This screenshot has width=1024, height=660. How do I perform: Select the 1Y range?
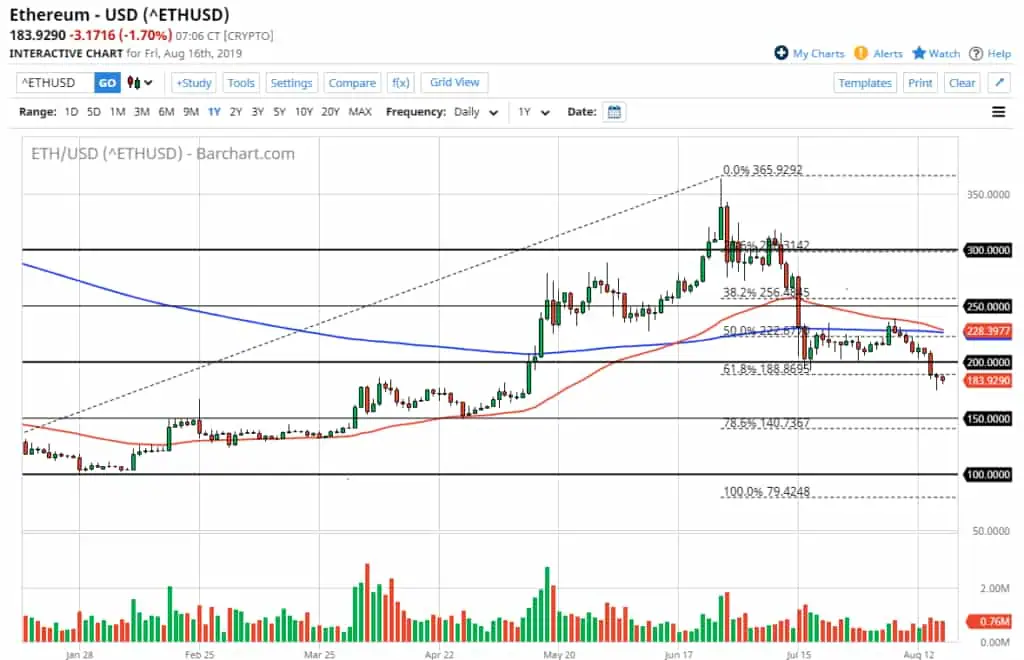[x=214, y=112]
